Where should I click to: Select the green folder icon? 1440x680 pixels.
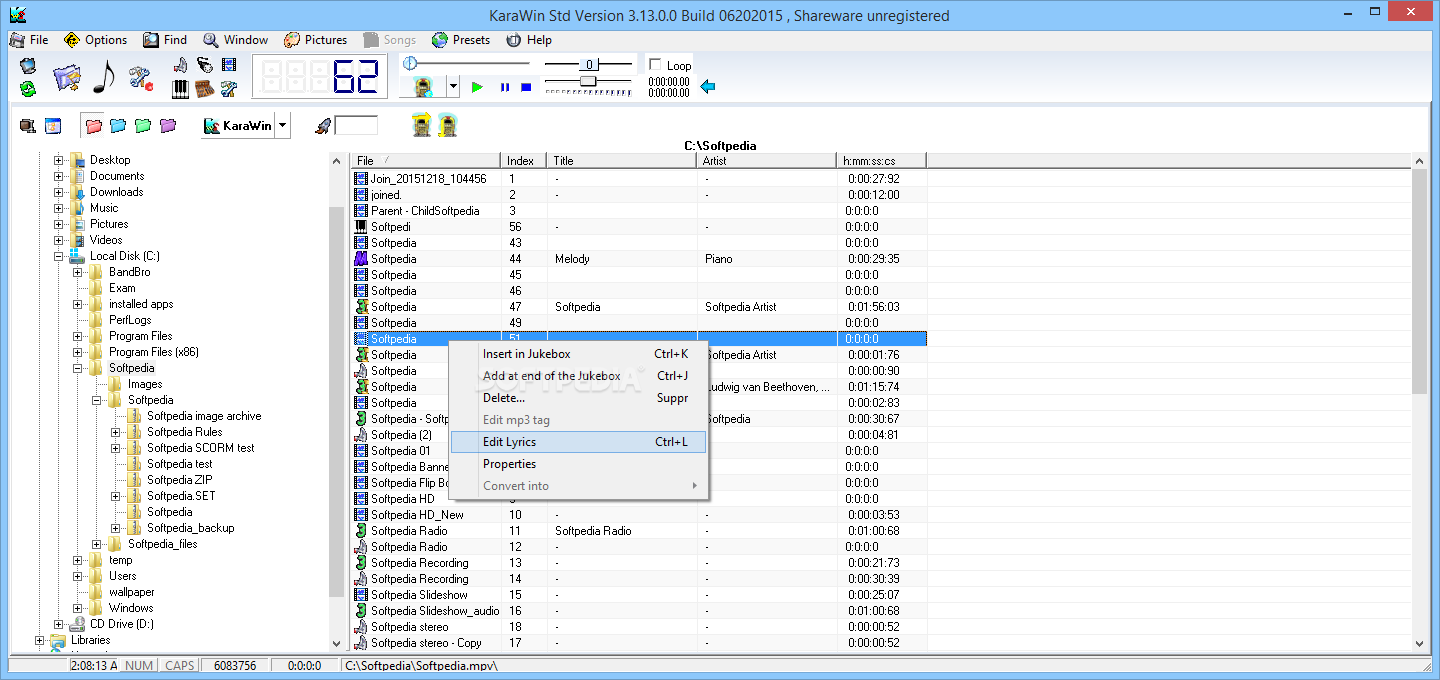(x=143, y=126)
